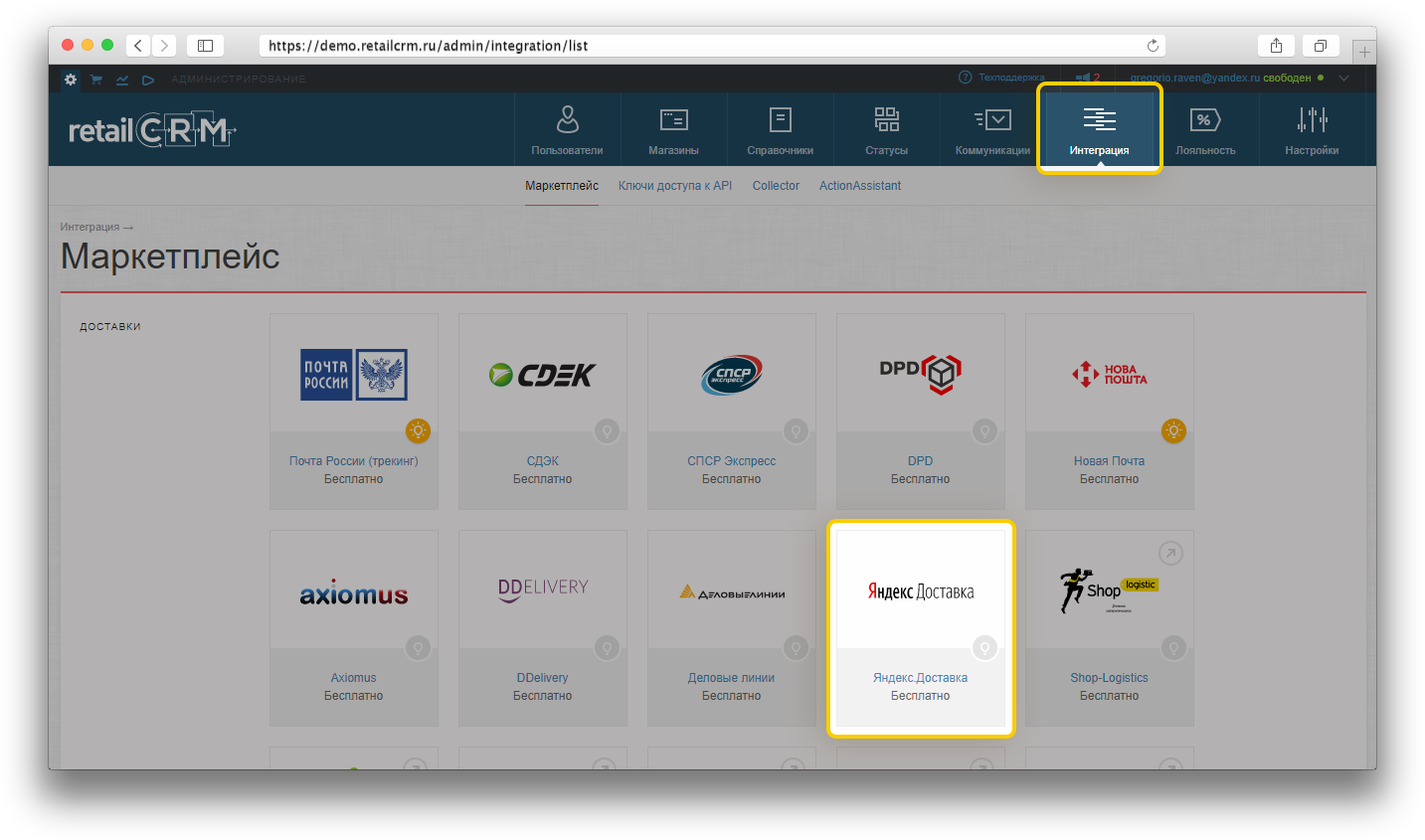Expand the user account dropdown chevron
Screen dimensions: 1425x840
click(x=1344, y=78)
